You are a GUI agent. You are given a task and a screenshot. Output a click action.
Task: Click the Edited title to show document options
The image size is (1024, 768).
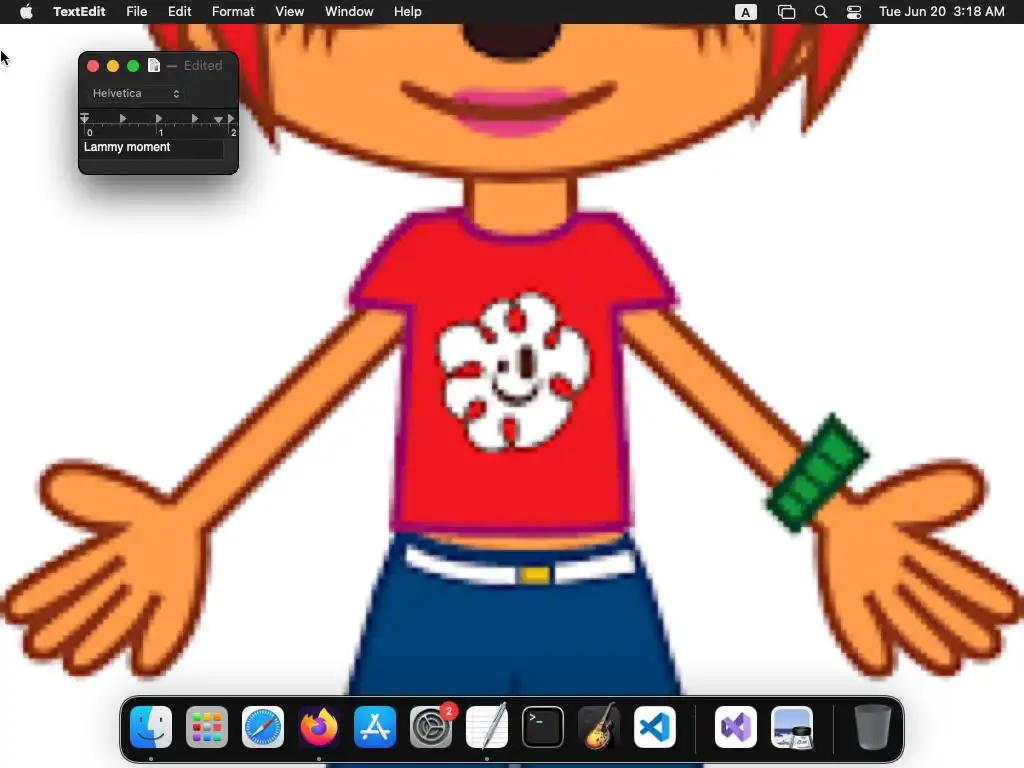coord(202,65)
